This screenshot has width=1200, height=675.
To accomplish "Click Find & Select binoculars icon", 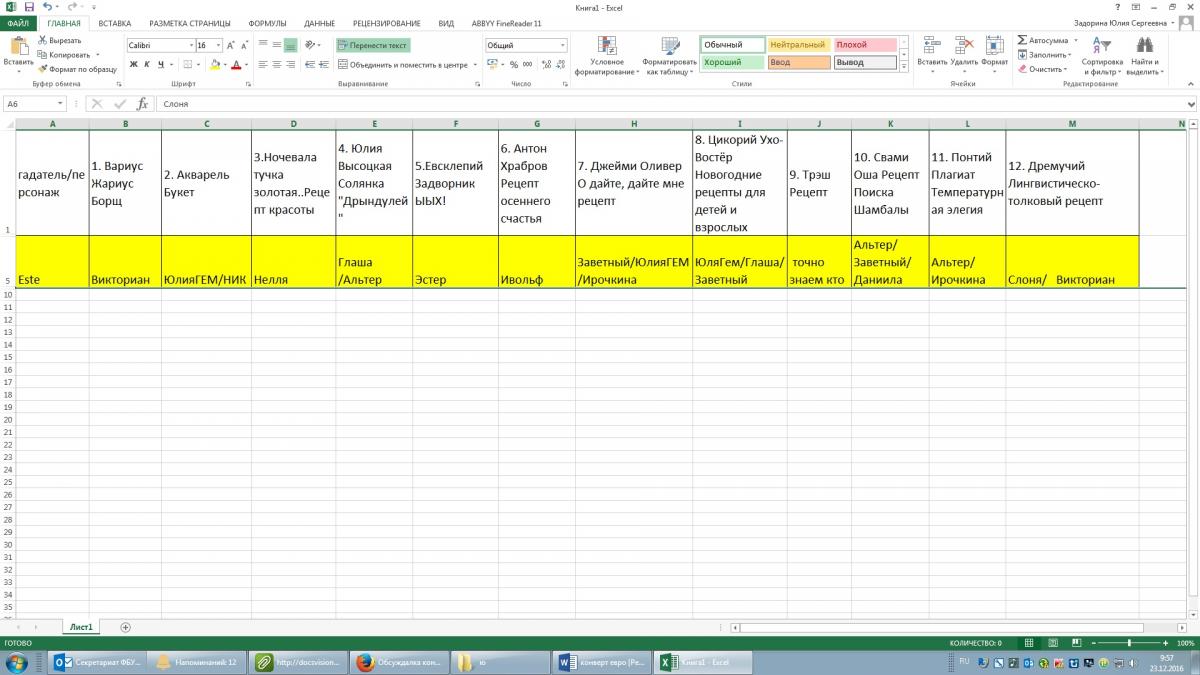I will tap(1144, 55).
